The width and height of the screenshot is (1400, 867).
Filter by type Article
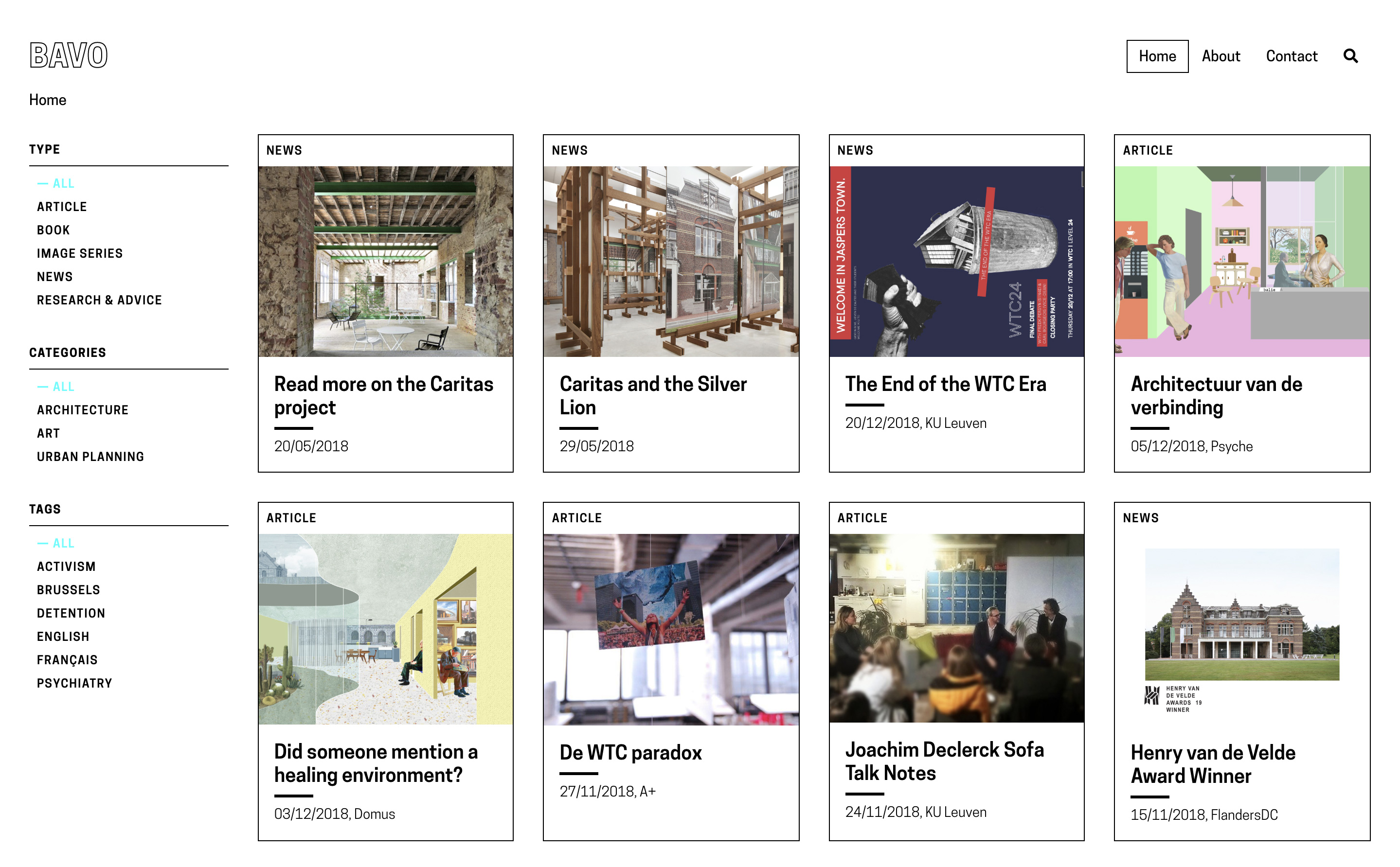(62, 207)
